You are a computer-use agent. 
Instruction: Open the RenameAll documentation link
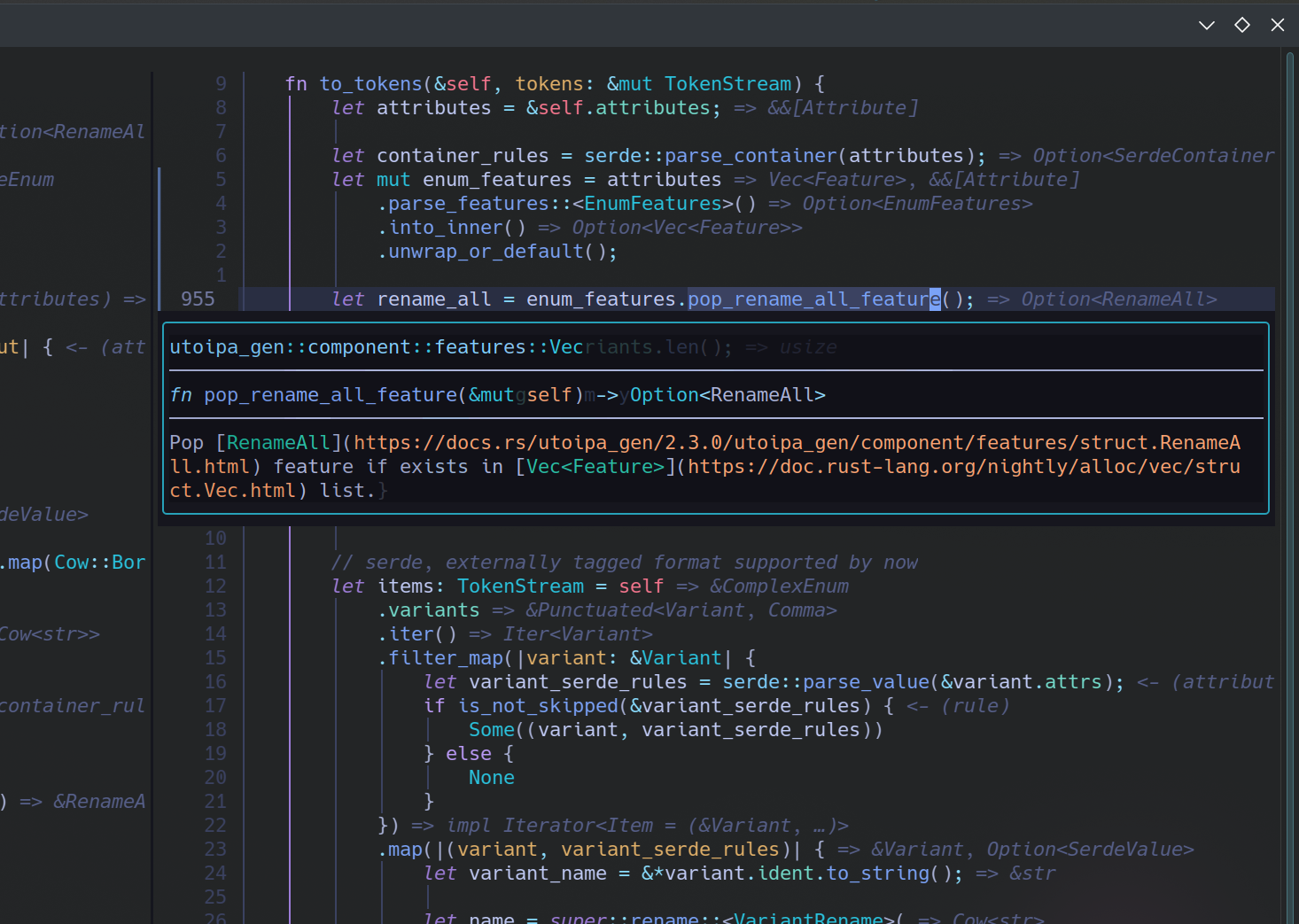[x=278, y=442]
